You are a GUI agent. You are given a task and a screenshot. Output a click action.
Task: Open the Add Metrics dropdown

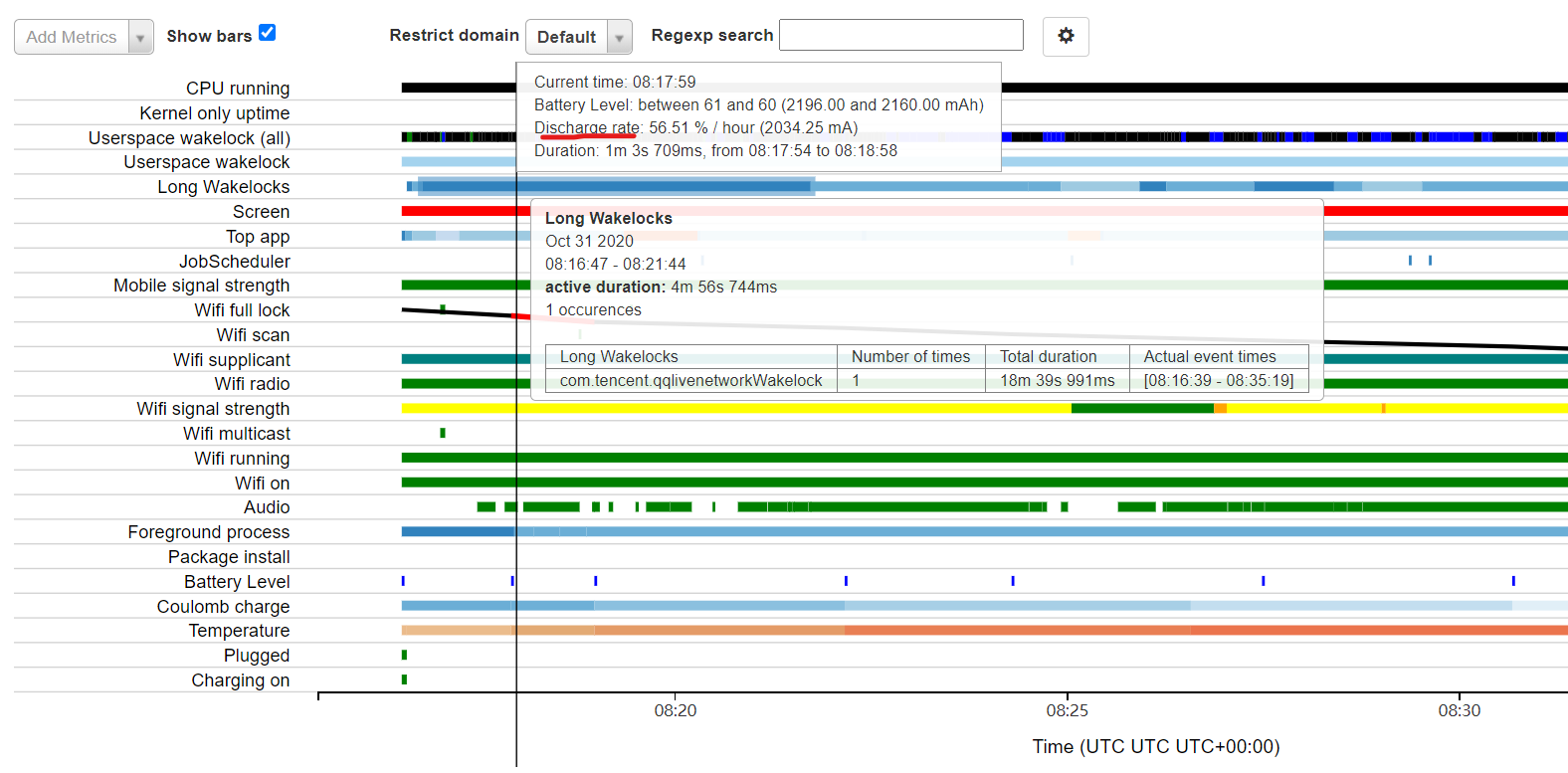[x=72, y=37]
